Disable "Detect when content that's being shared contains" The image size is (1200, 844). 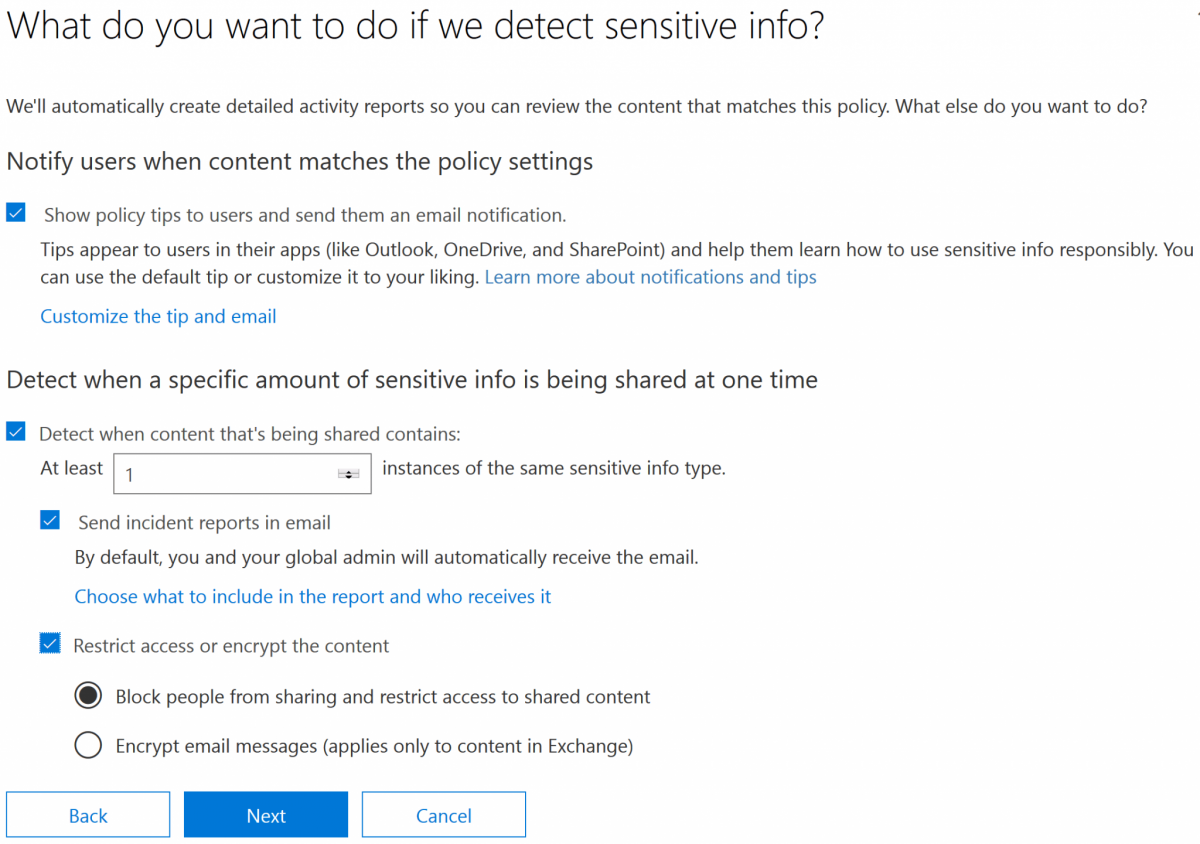click(x=14, y=430)
